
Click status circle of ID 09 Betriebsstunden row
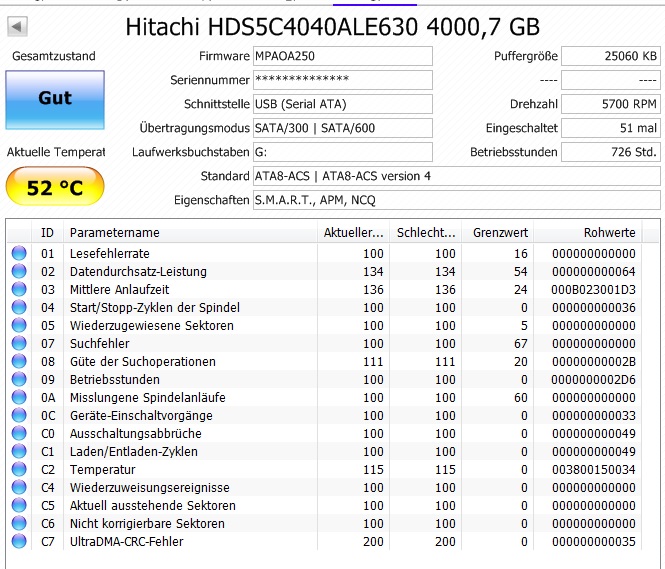coord(19,379)
